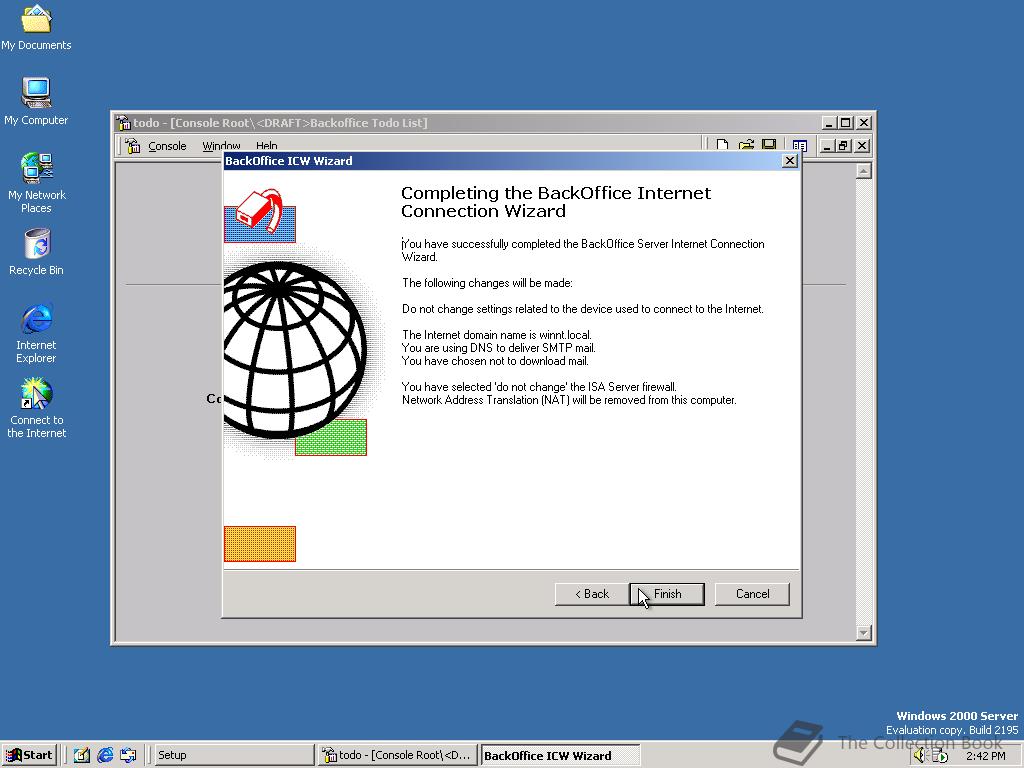Click the todo window title bar icon
The width and height of the screenshot is (1024, 768).
click(123, 123)
